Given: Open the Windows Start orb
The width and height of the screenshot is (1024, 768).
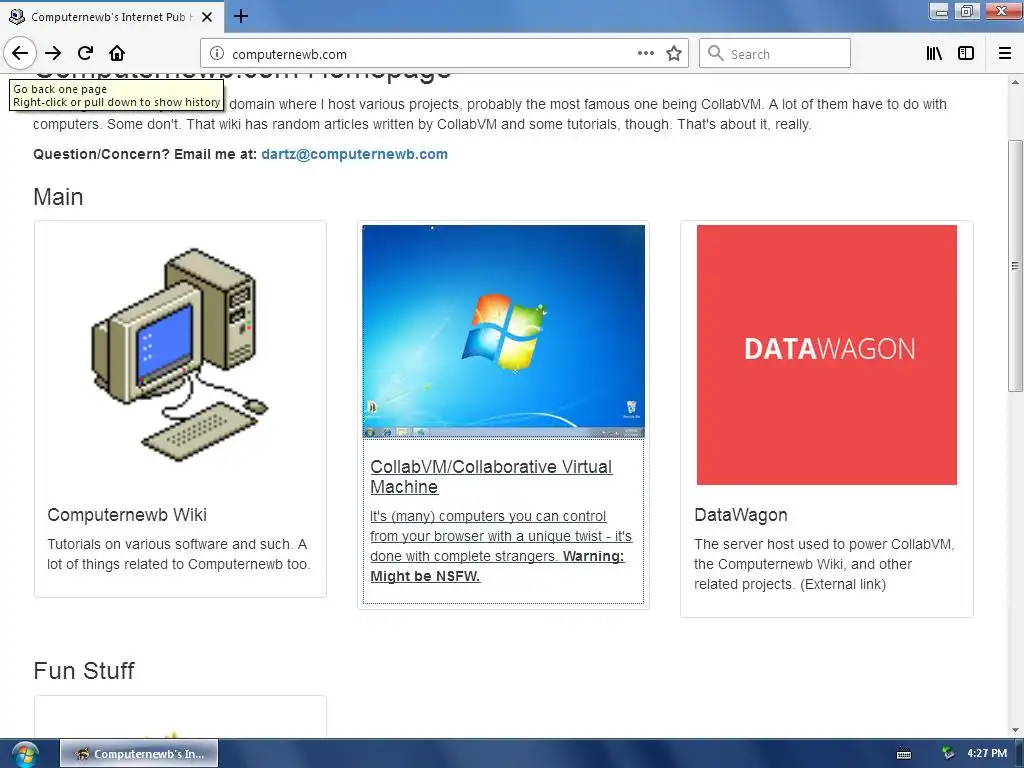Looking at the screenshot, I should (24, 754).
